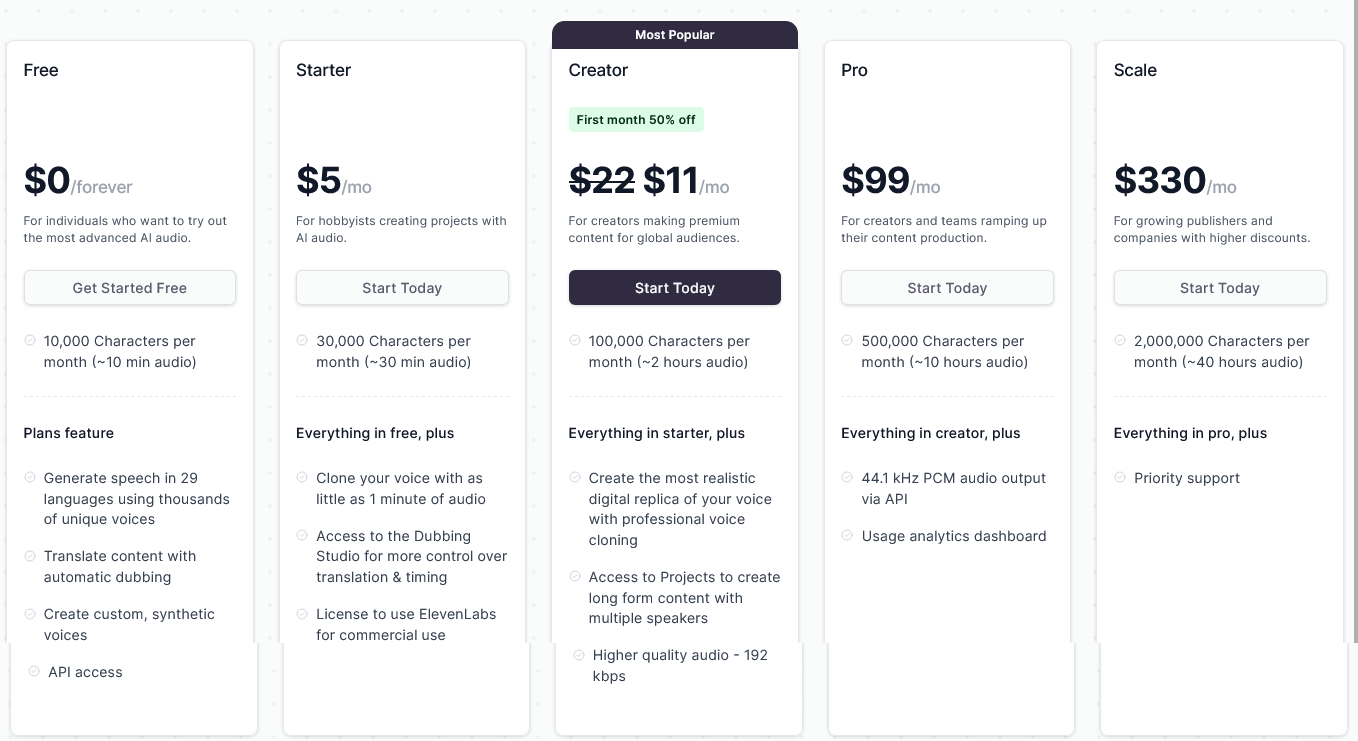Screen dimensions: 1358x741
Task: Click Start Today under Scale plan
Action: click(x=1220, y=288)
